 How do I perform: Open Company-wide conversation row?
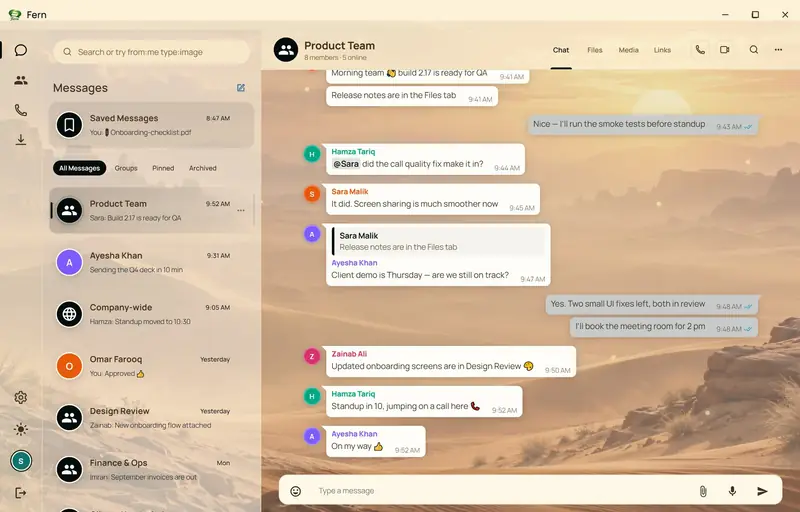click(152, 314)
